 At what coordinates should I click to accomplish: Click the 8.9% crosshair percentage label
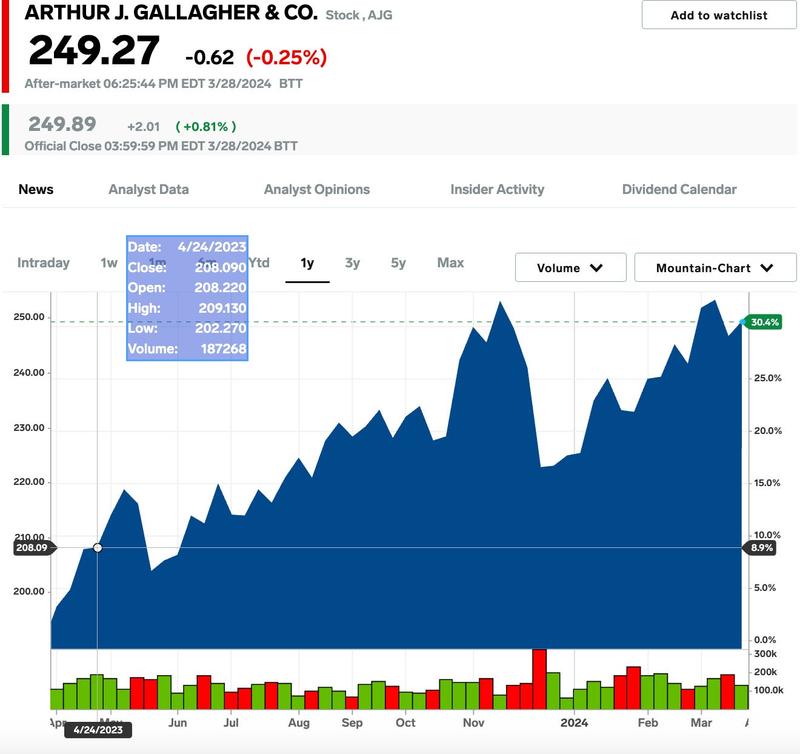coord(762,548)
